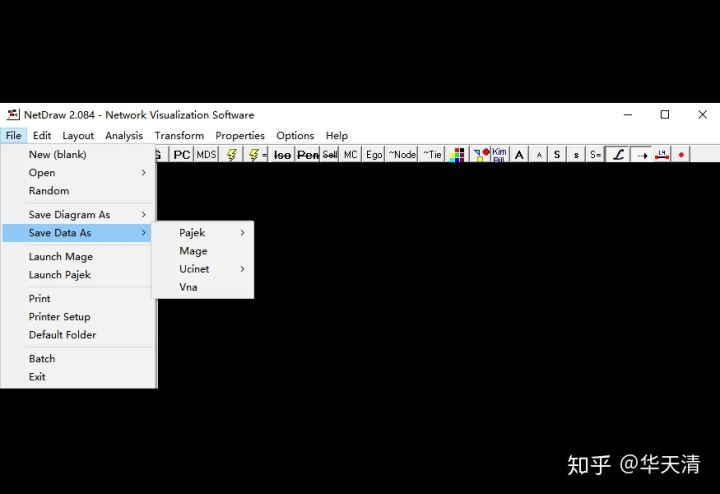Click the lightning bolt layout icon
This screenshot has width=720, height=494.
tap(231, 155)
